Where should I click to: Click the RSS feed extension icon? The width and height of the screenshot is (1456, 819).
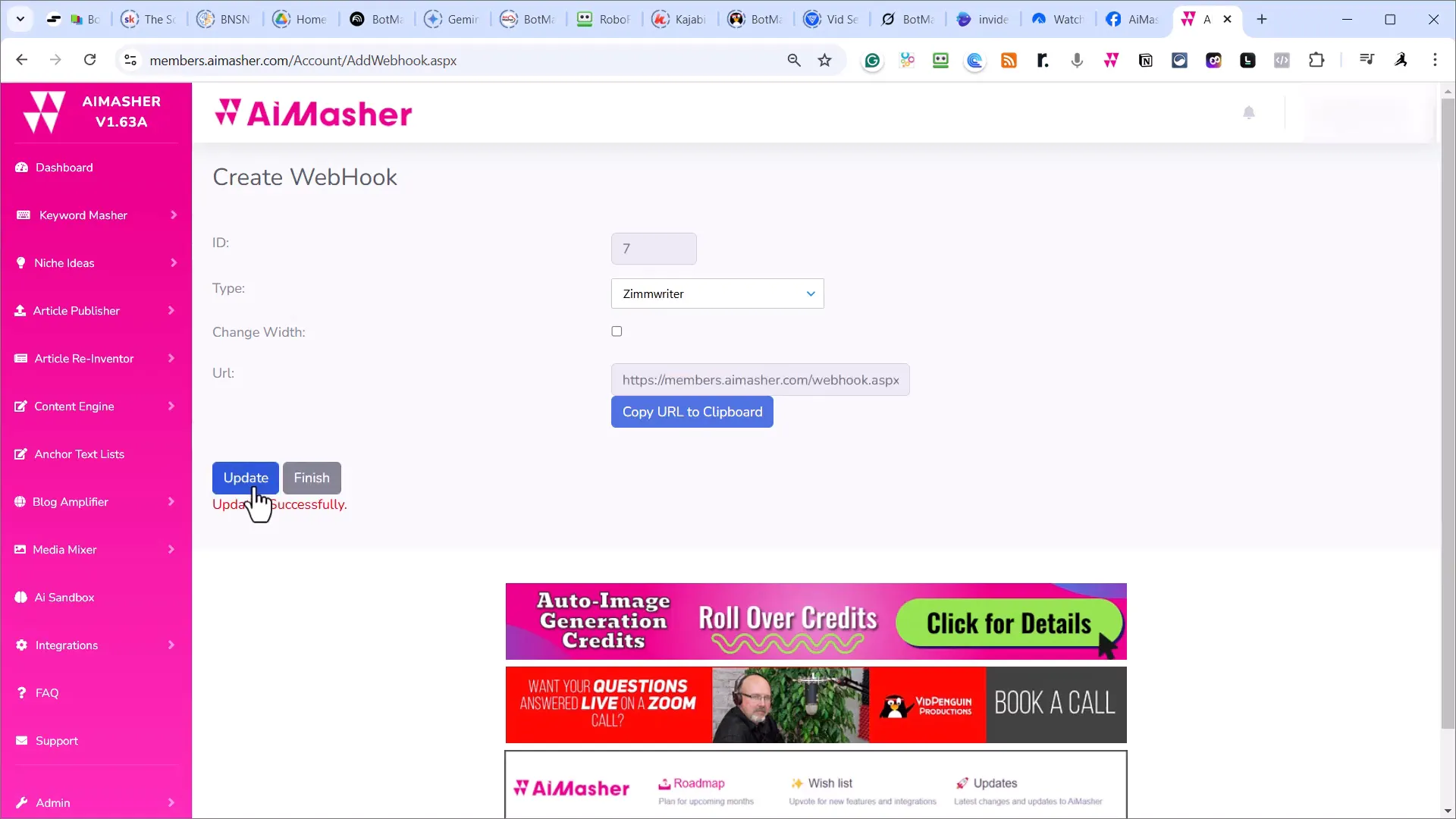(x=1009, y=61)
